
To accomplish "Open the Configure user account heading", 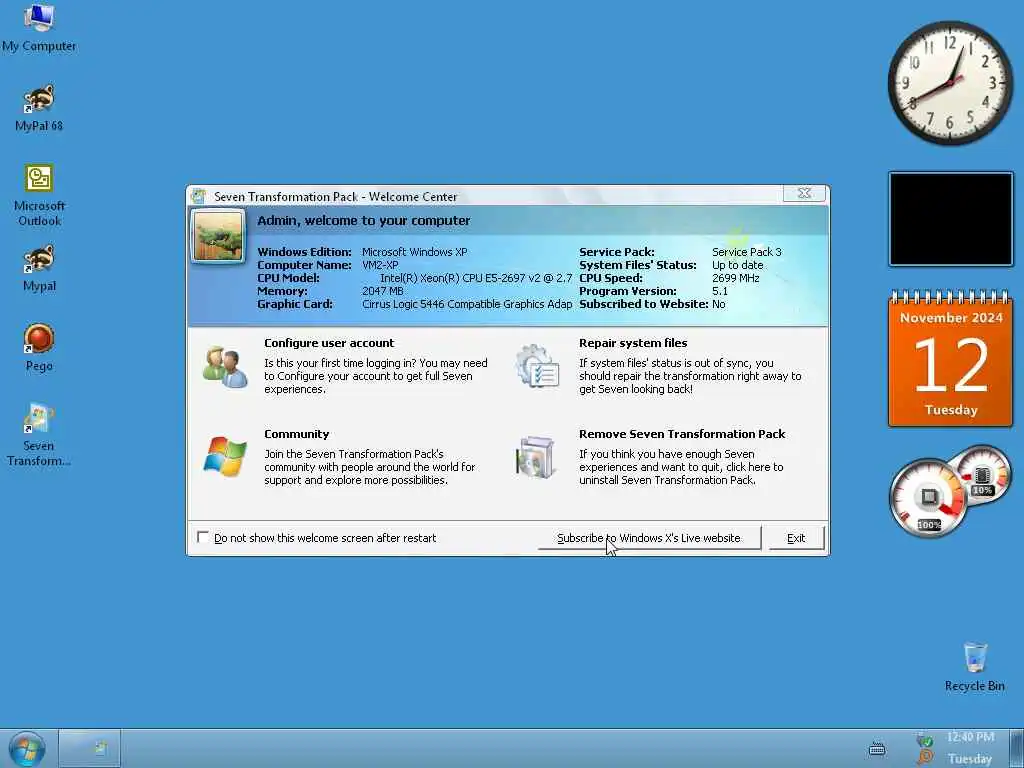I will click(329, 343).
